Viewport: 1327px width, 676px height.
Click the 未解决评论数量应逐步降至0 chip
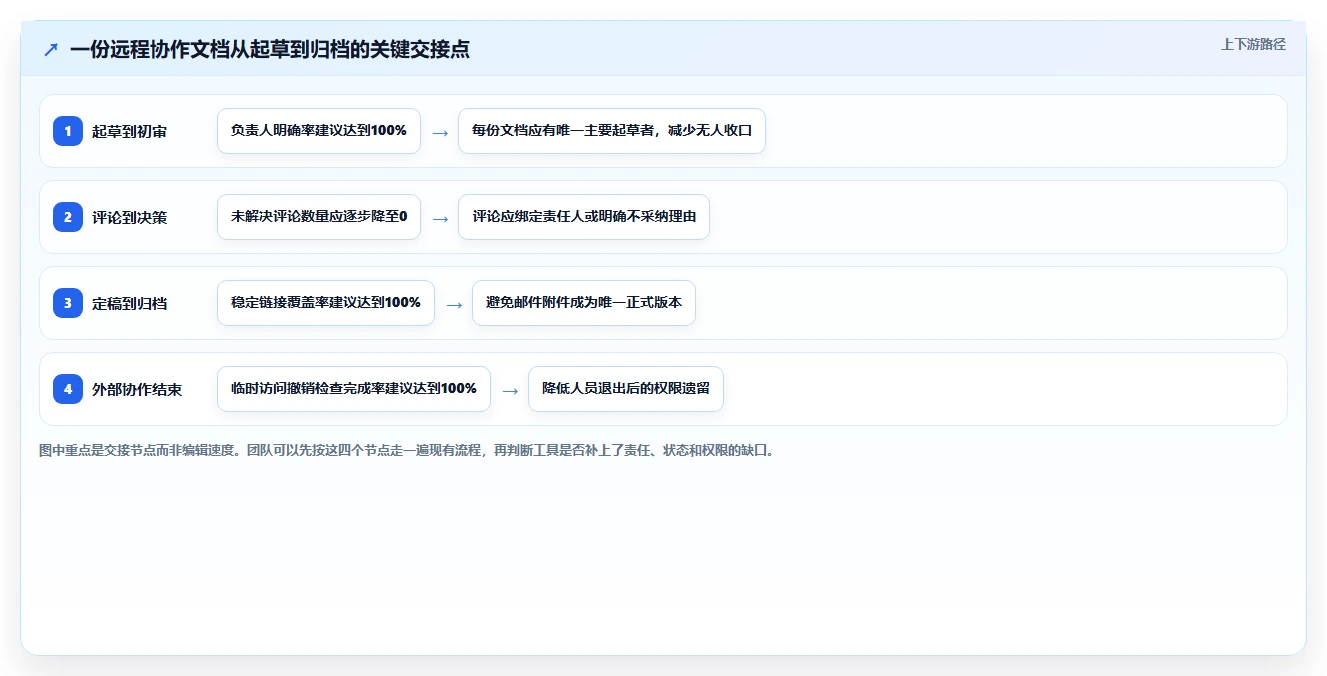pos(319,217)
